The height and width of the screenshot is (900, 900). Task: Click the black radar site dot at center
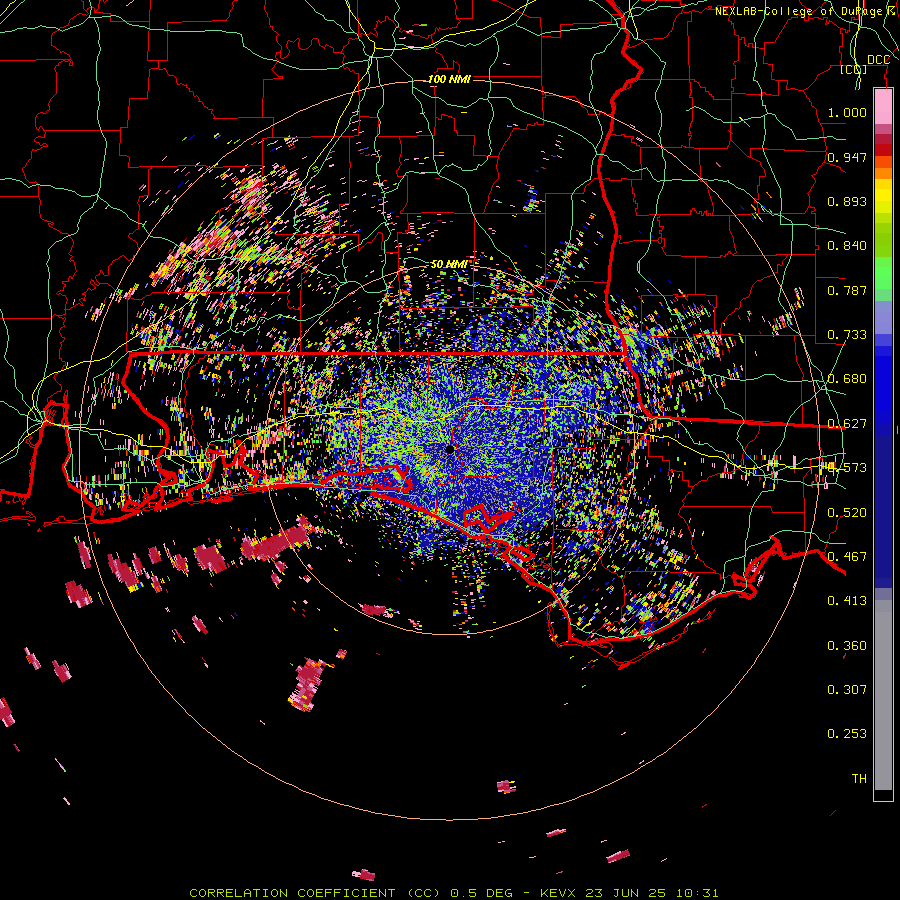pyautogui.click(x=450, y=449)
